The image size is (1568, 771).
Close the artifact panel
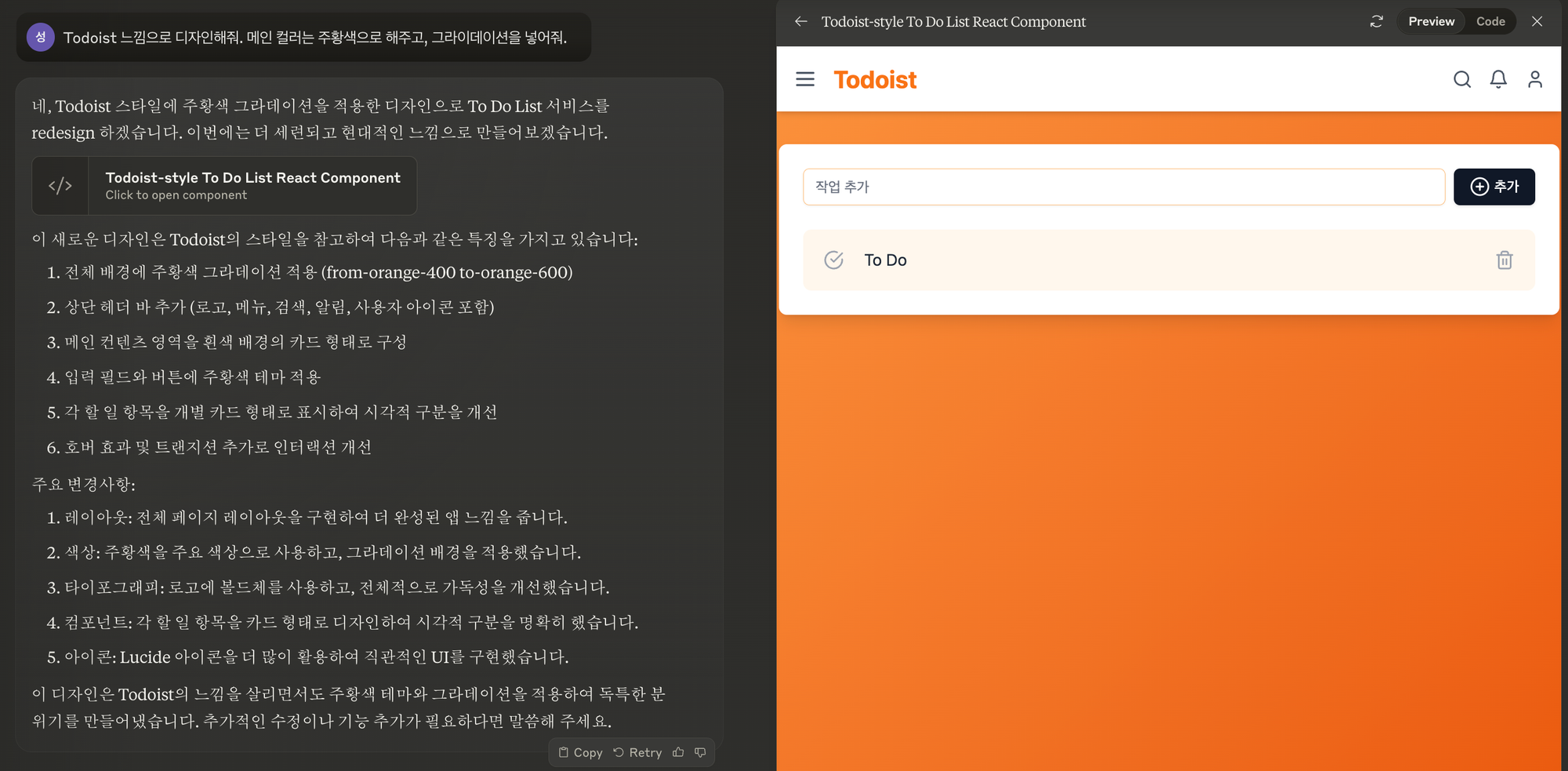coord(1537,22)
